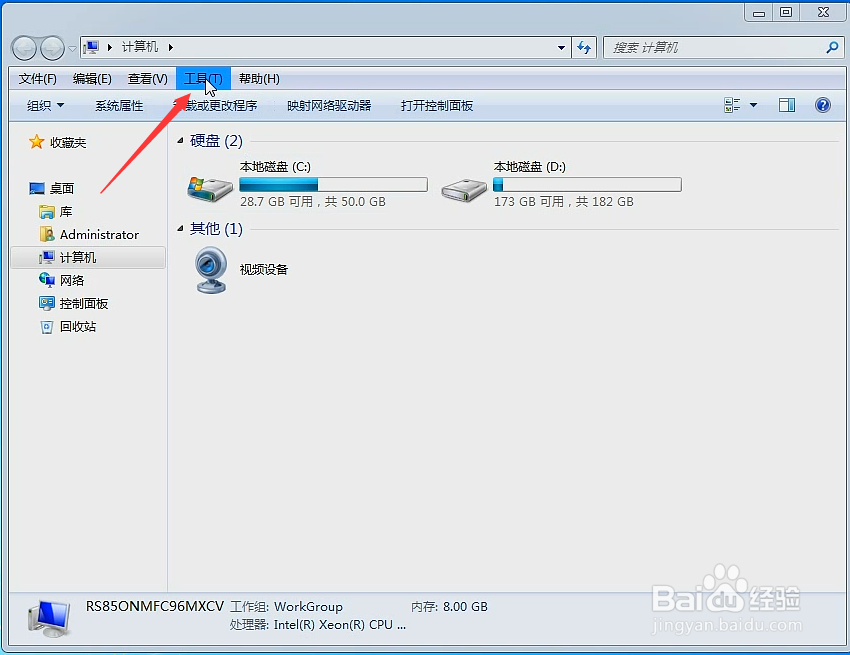Click the 打开控制面板 toolbar button
This screenshot has height=655, width=850.
coord(437,106)
